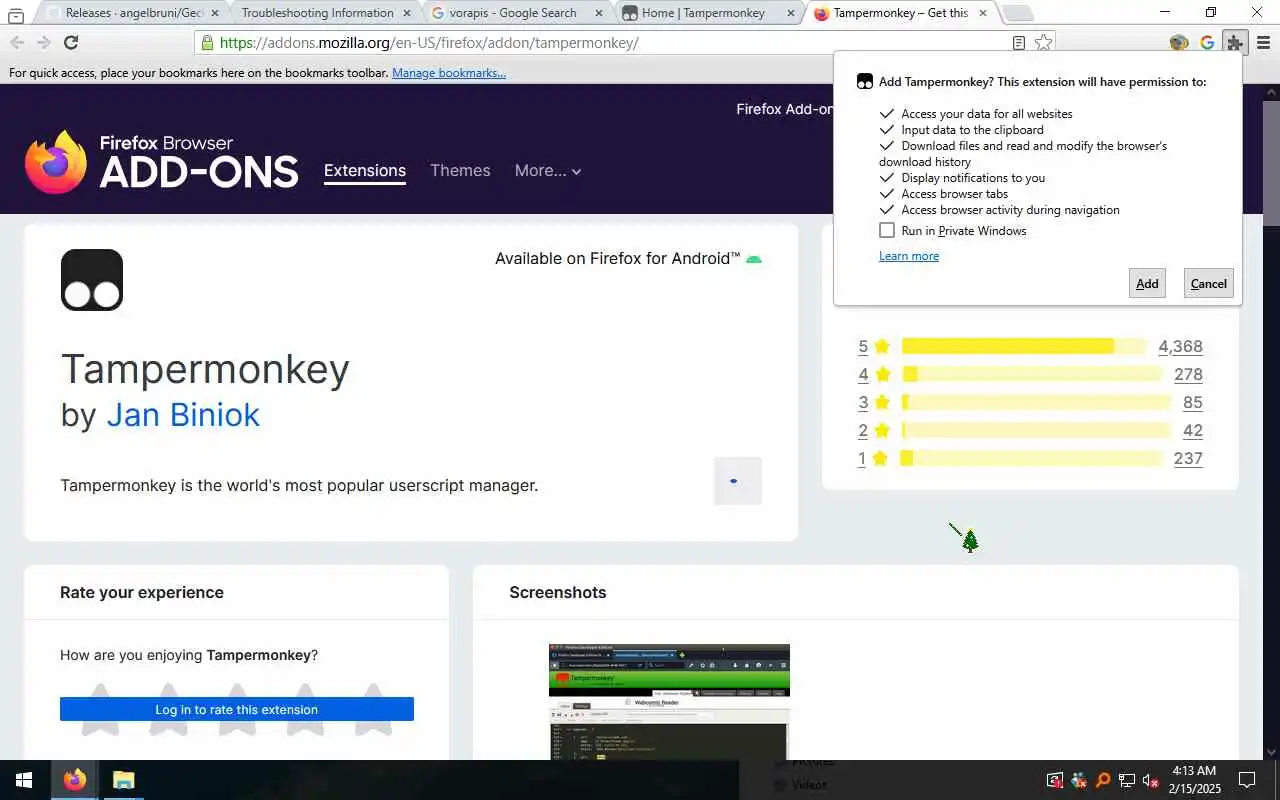This screenshot has height=800, width=1280.
Task: Open the browser hamburger menu
Action: point(1263,43)
